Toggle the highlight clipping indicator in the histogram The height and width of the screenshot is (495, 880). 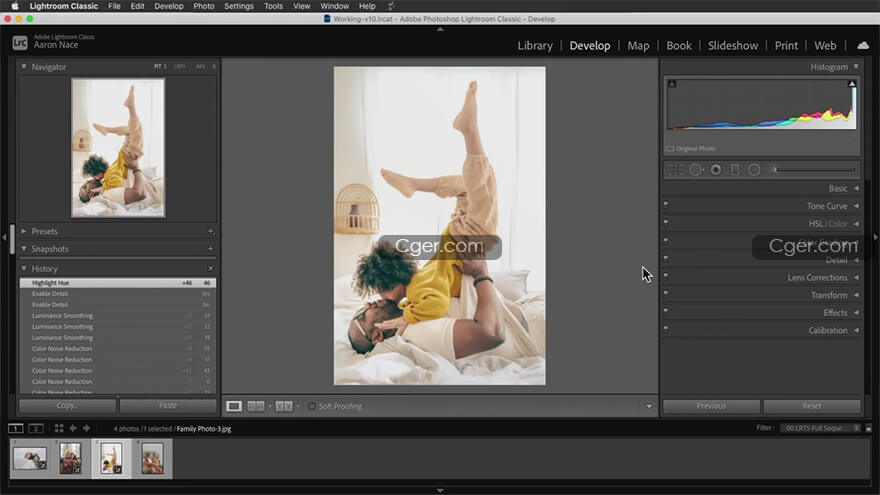point(851,84)
